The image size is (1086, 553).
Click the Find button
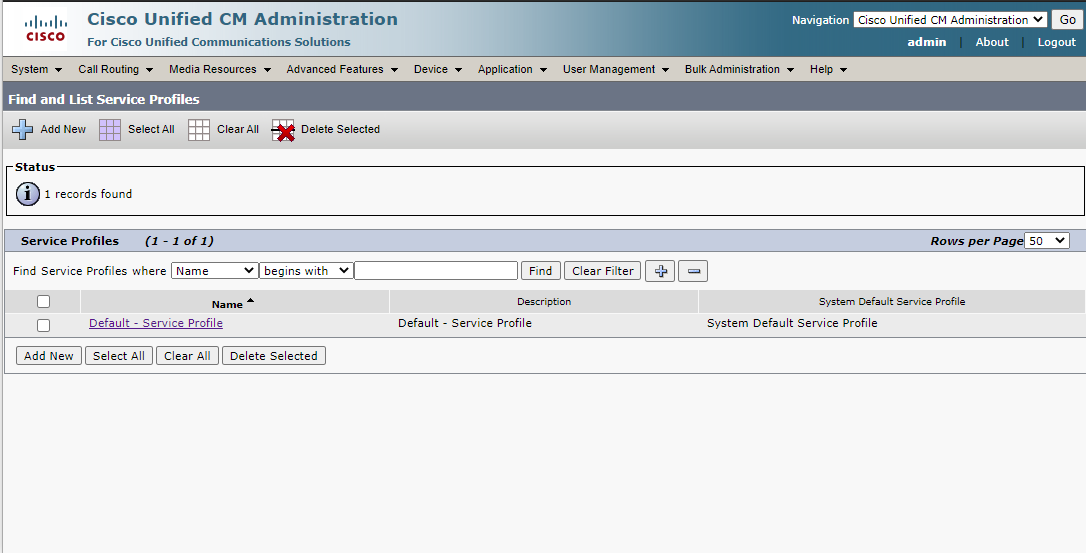540,271
